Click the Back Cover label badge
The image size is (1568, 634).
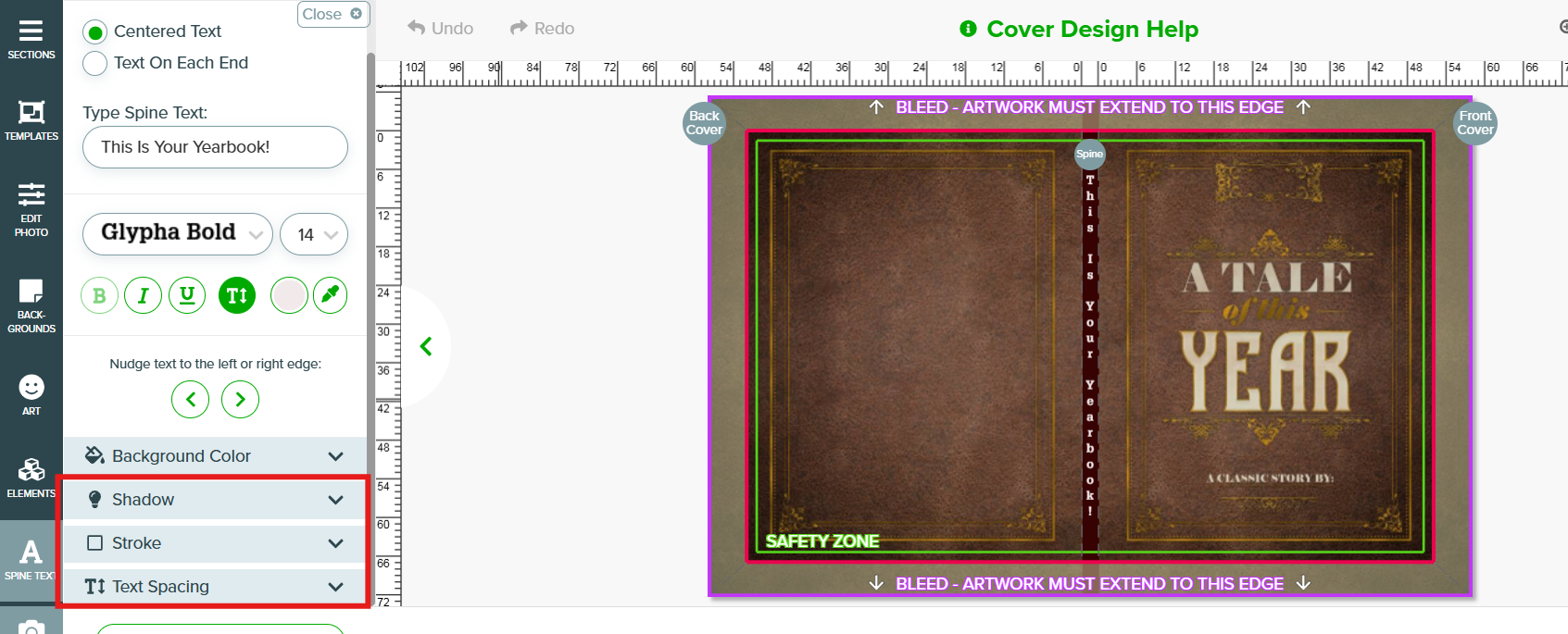coord(704,122)
